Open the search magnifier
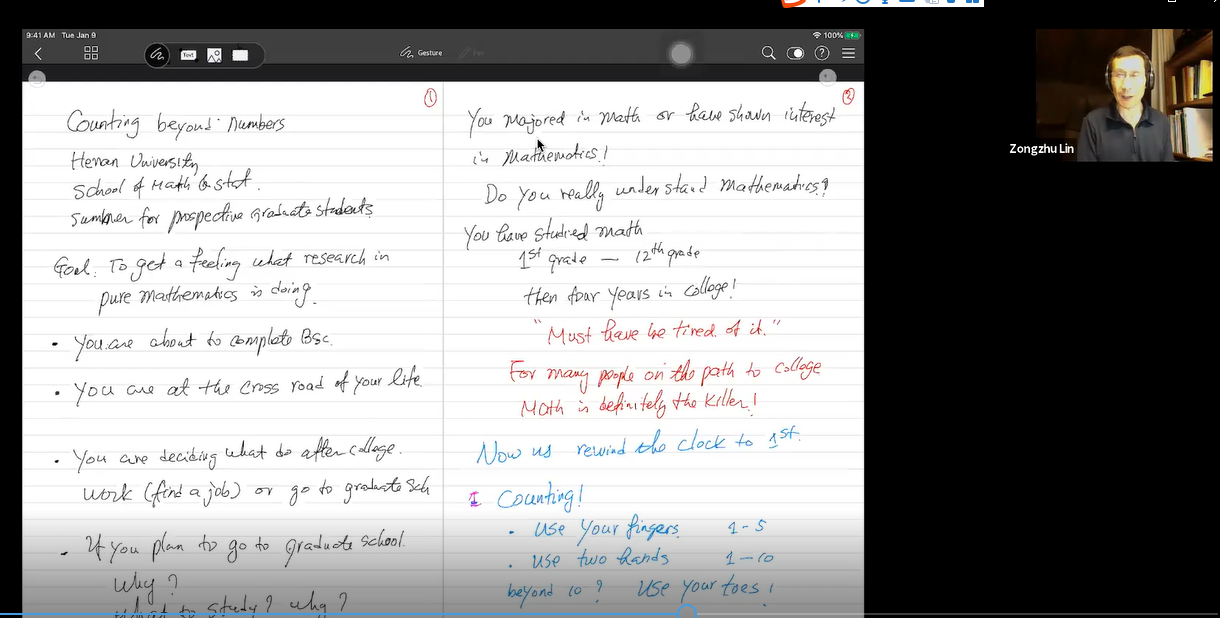Viewport: 1220px width, 618px height. [x=768, y=54]
